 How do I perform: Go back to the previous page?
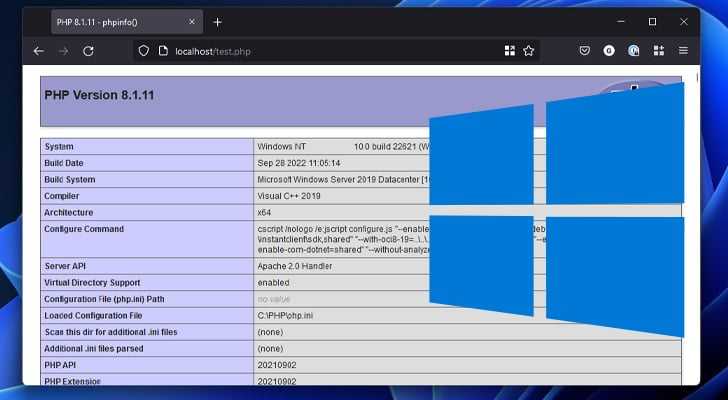point(39,51)
